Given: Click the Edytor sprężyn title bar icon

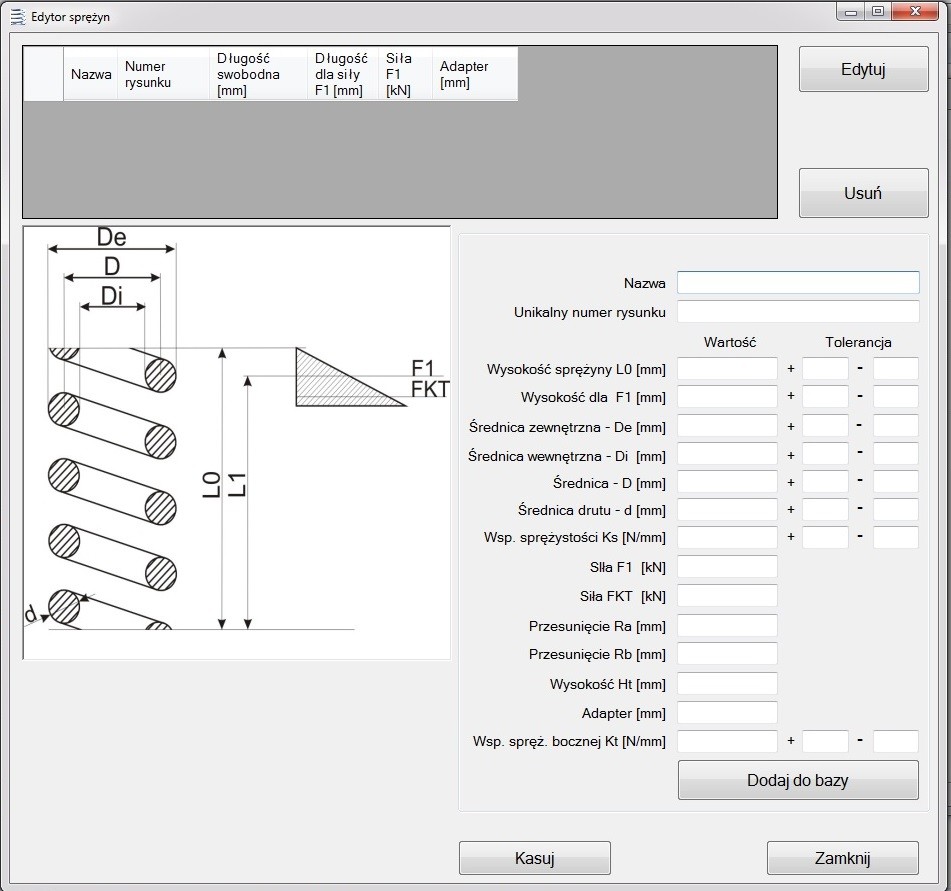Looking at the screenshot, I should [x=16, y=16].
